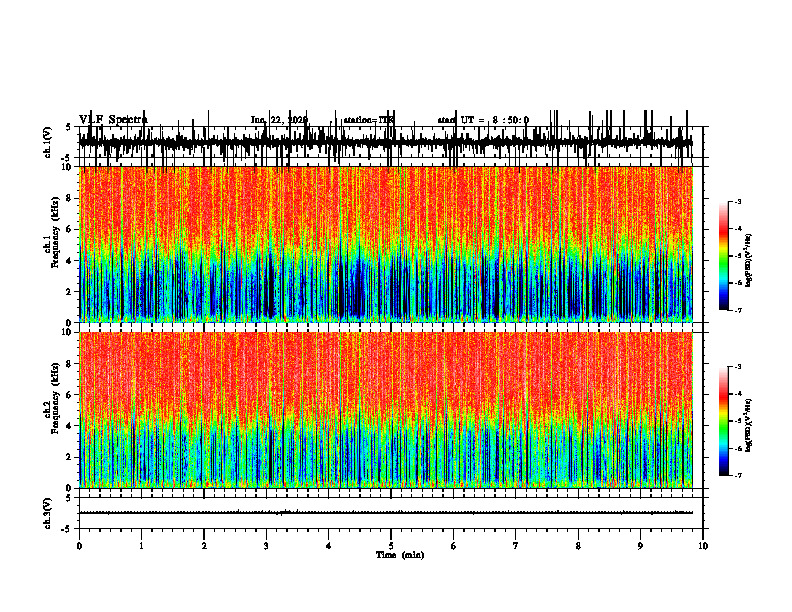Click ch.1 voltage axis "5" tick label
Screen dimensions: 792x612
click(x=68, y=127)
